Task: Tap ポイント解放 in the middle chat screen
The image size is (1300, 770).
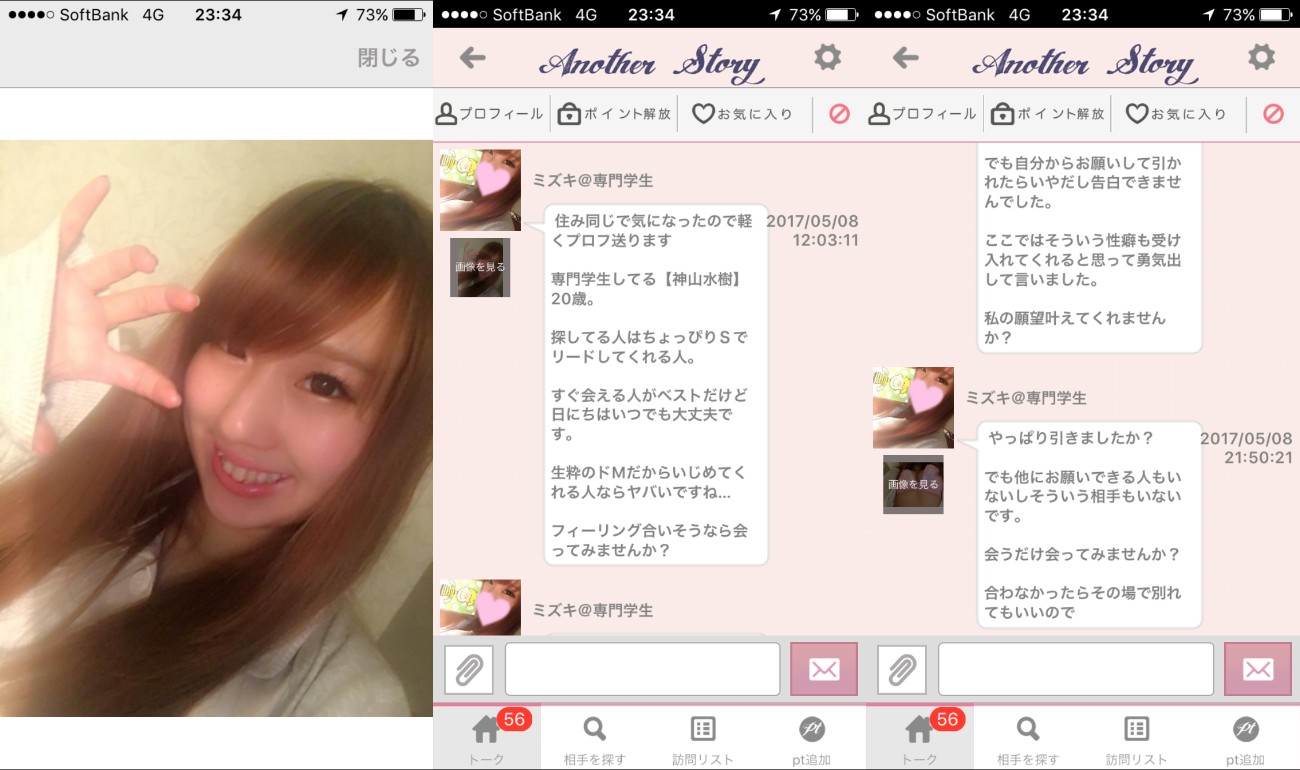Action: click(614, 114)
